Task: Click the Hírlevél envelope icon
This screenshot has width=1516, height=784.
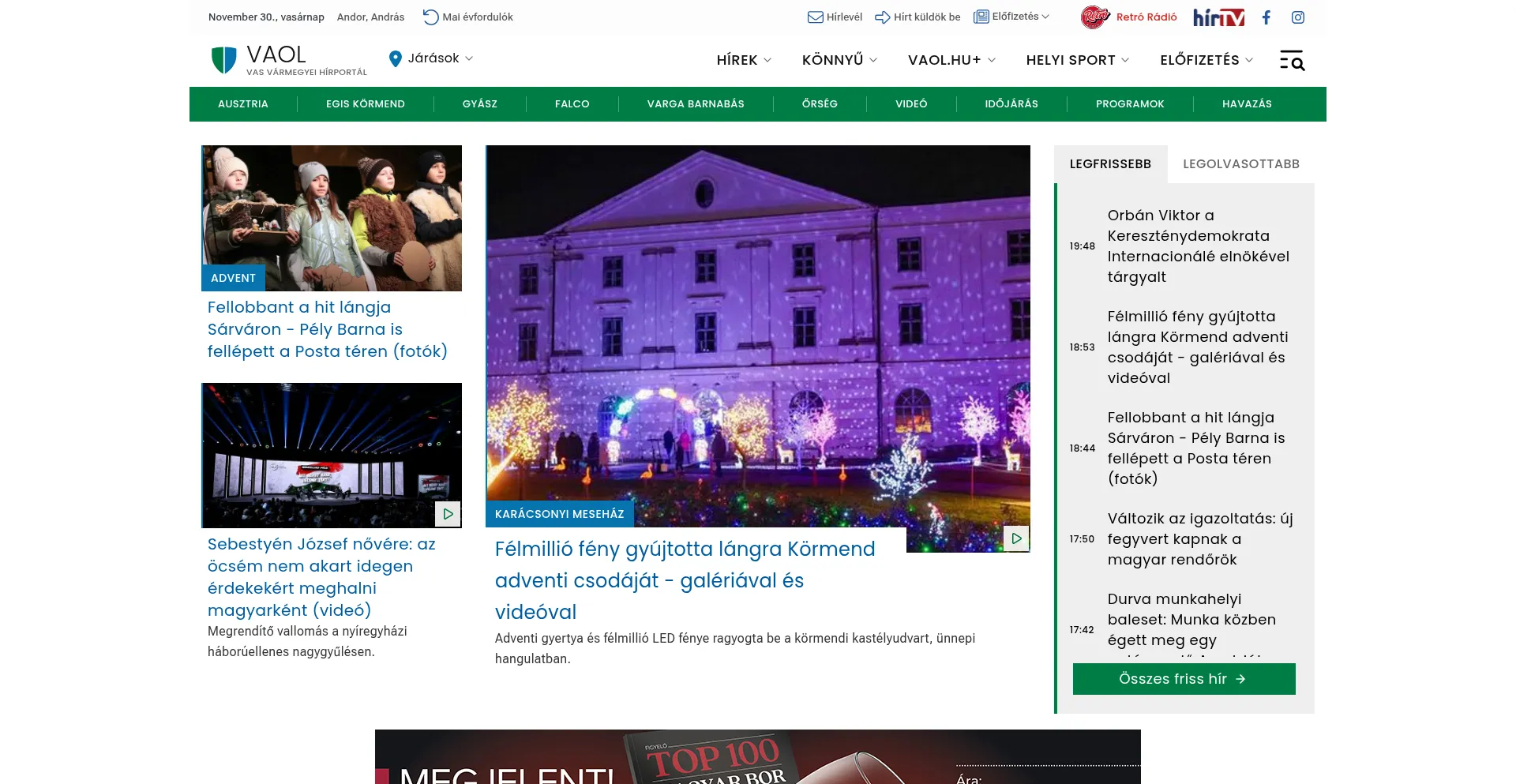Action: (x=815, y=17)
